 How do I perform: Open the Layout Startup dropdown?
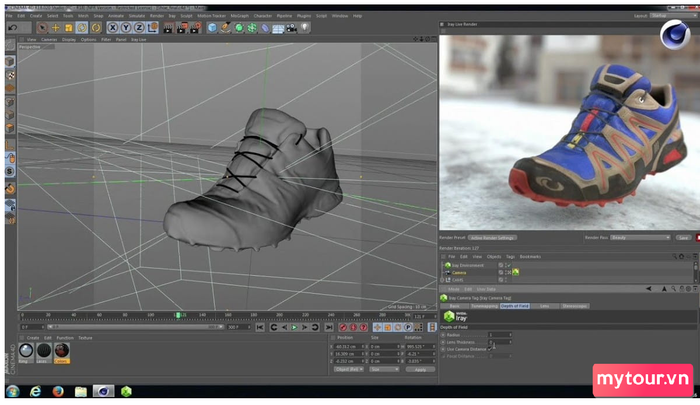coord(672,16)
